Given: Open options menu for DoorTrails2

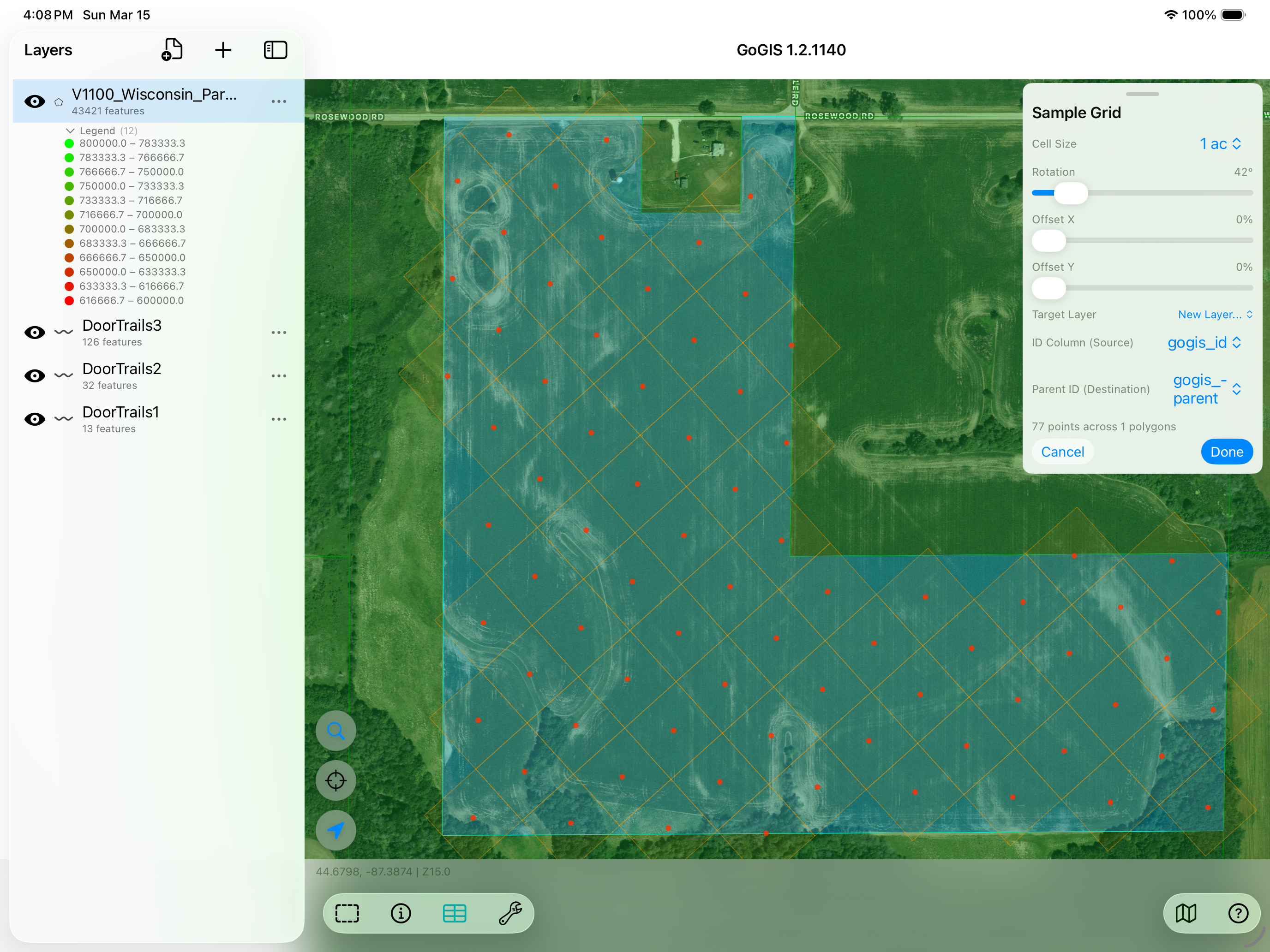Looking at the screenshot, I should [x=279, y=375].
